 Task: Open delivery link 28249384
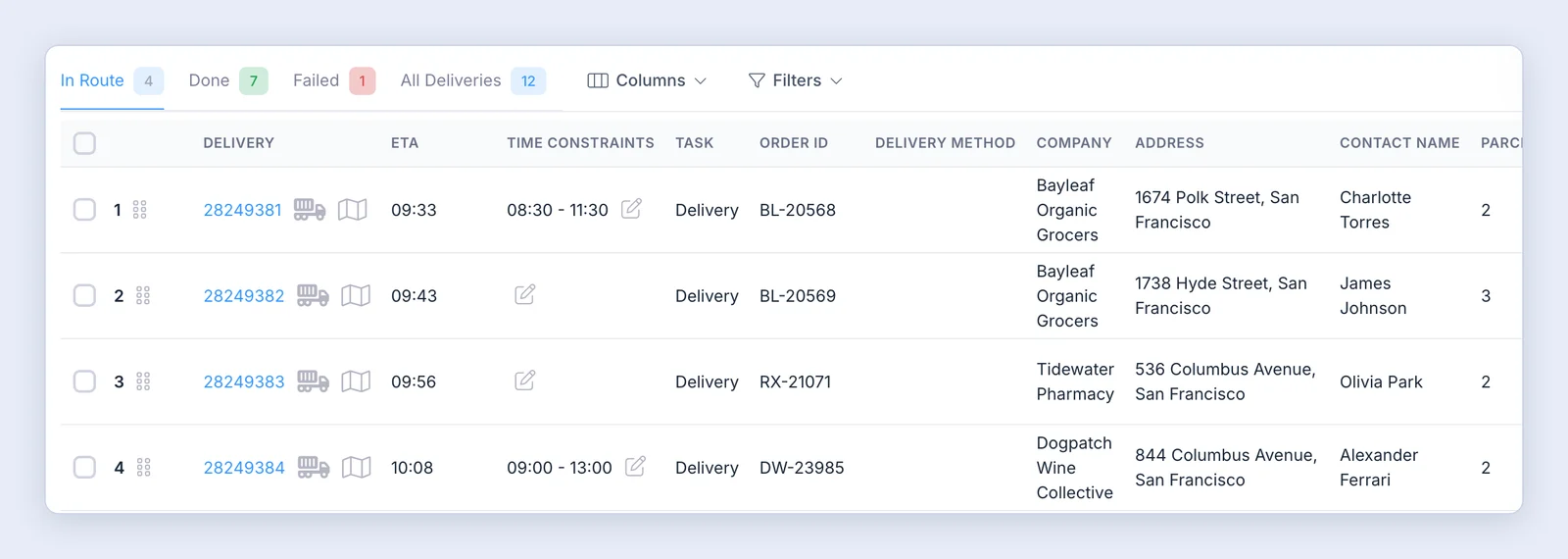tap(244, 468)
